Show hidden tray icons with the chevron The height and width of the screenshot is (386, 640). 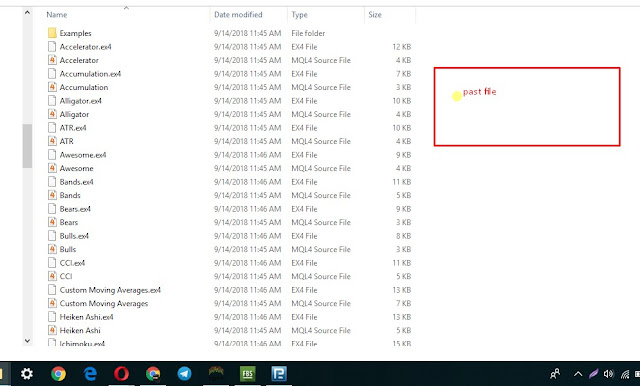pos(578,373)
